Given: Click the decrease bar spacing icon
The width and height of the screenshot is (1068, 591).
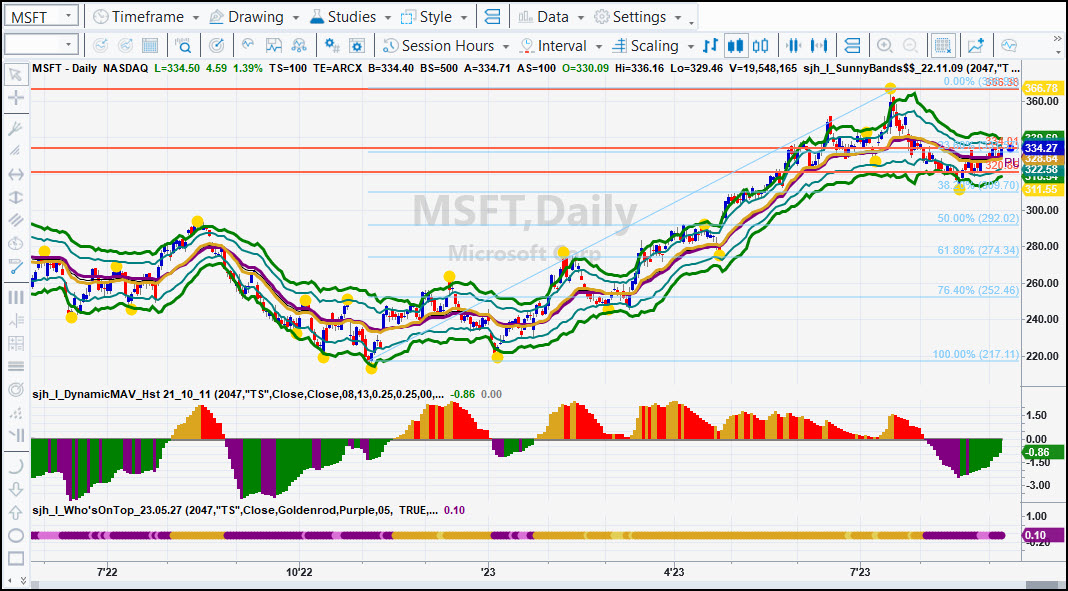Looking at the screenshot, I should tap(793, 46).
